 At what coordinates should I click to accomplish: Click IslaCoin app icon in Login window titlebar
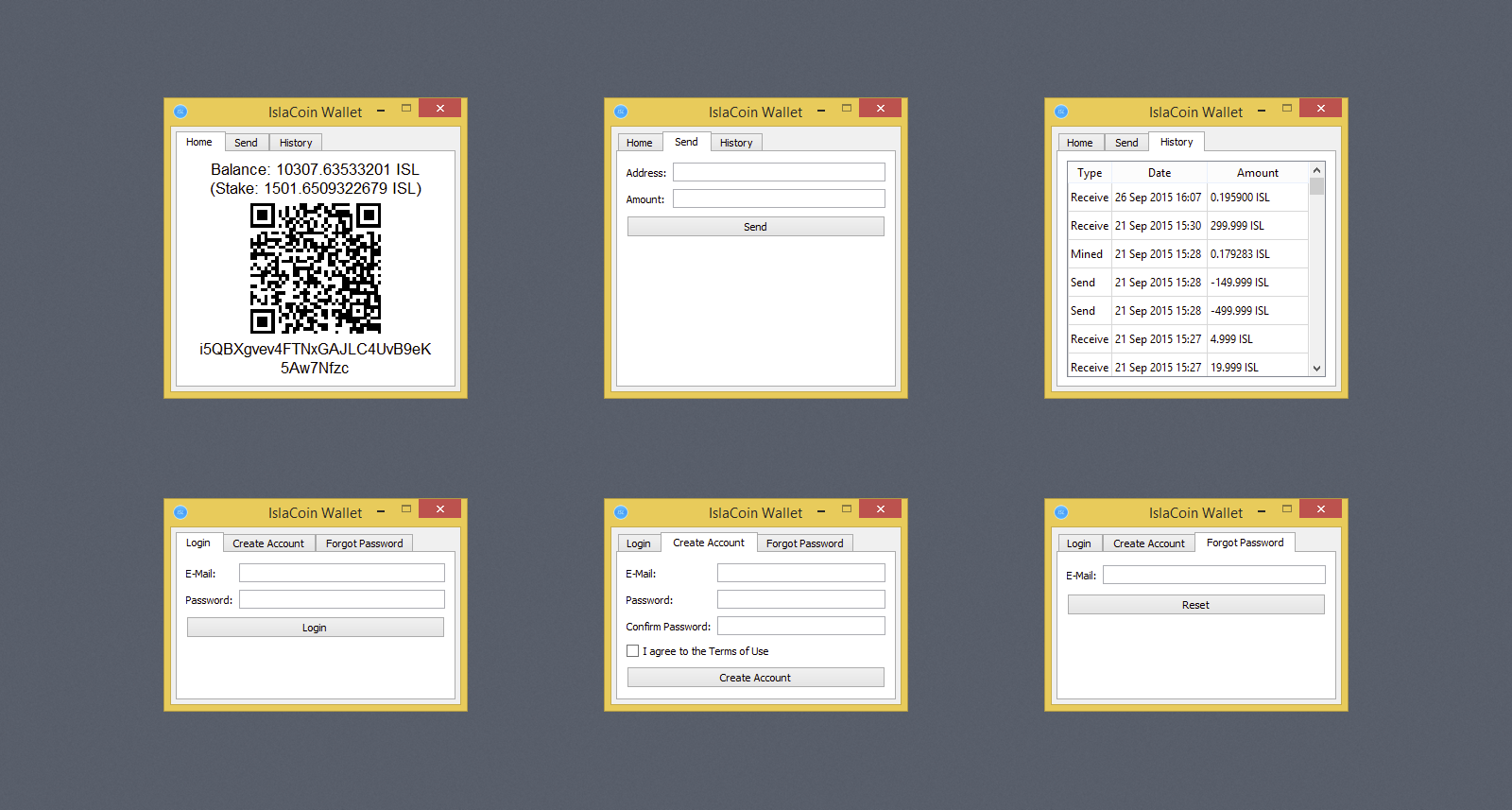click(x=180, y=512)
